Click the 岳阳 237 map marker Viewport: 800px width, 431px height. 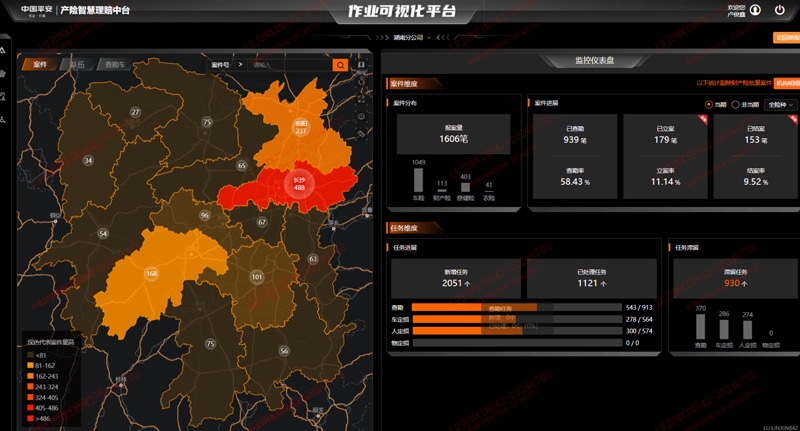(301, 127)
